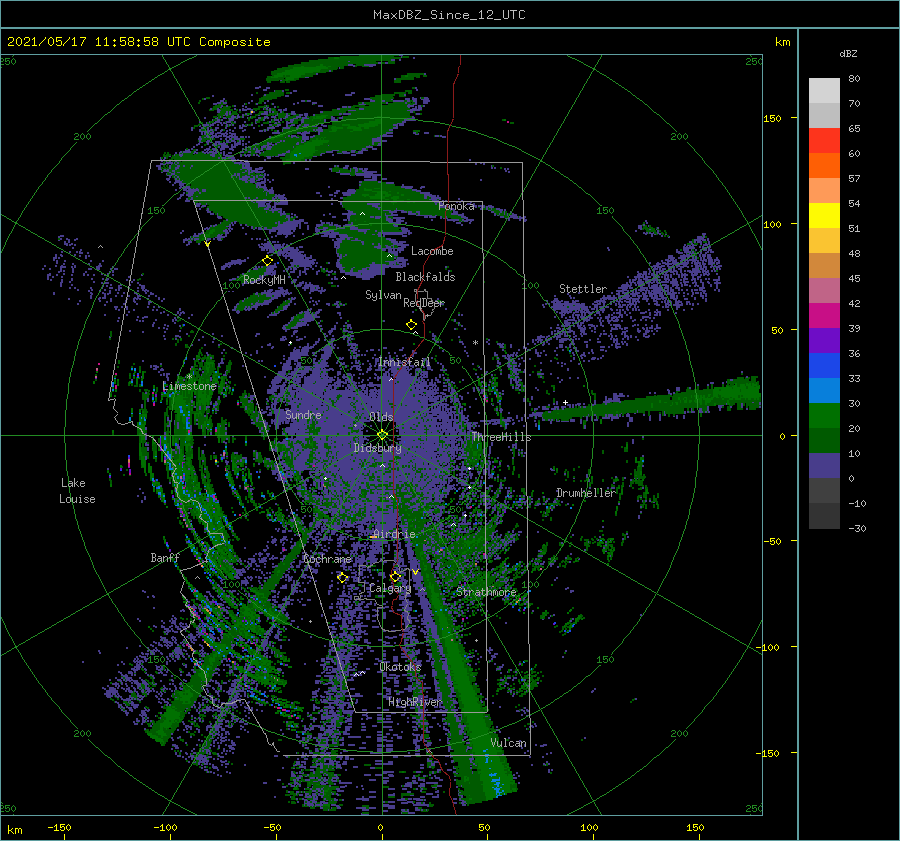The image size is (900, 841).
Task: Click the RedDeer city label
Action: coord(424,303)
